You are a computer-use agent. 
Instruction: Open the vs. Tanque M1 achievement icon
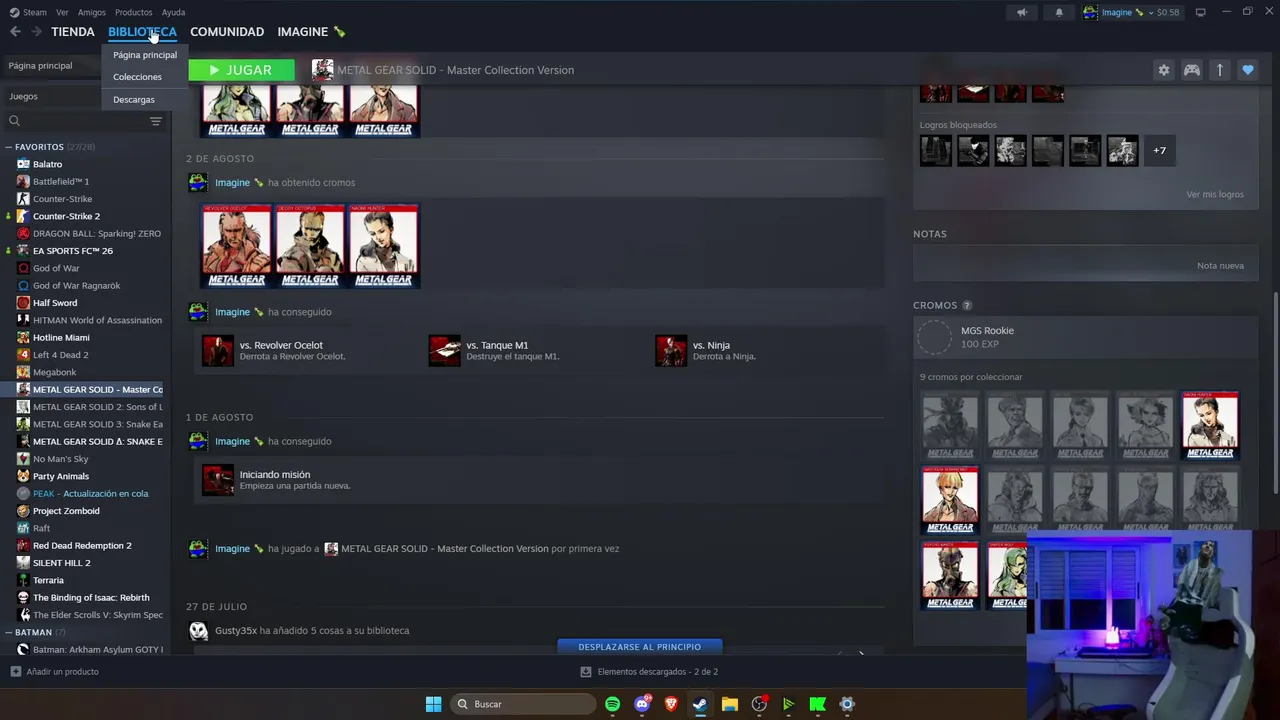click(x=445, y=350)
